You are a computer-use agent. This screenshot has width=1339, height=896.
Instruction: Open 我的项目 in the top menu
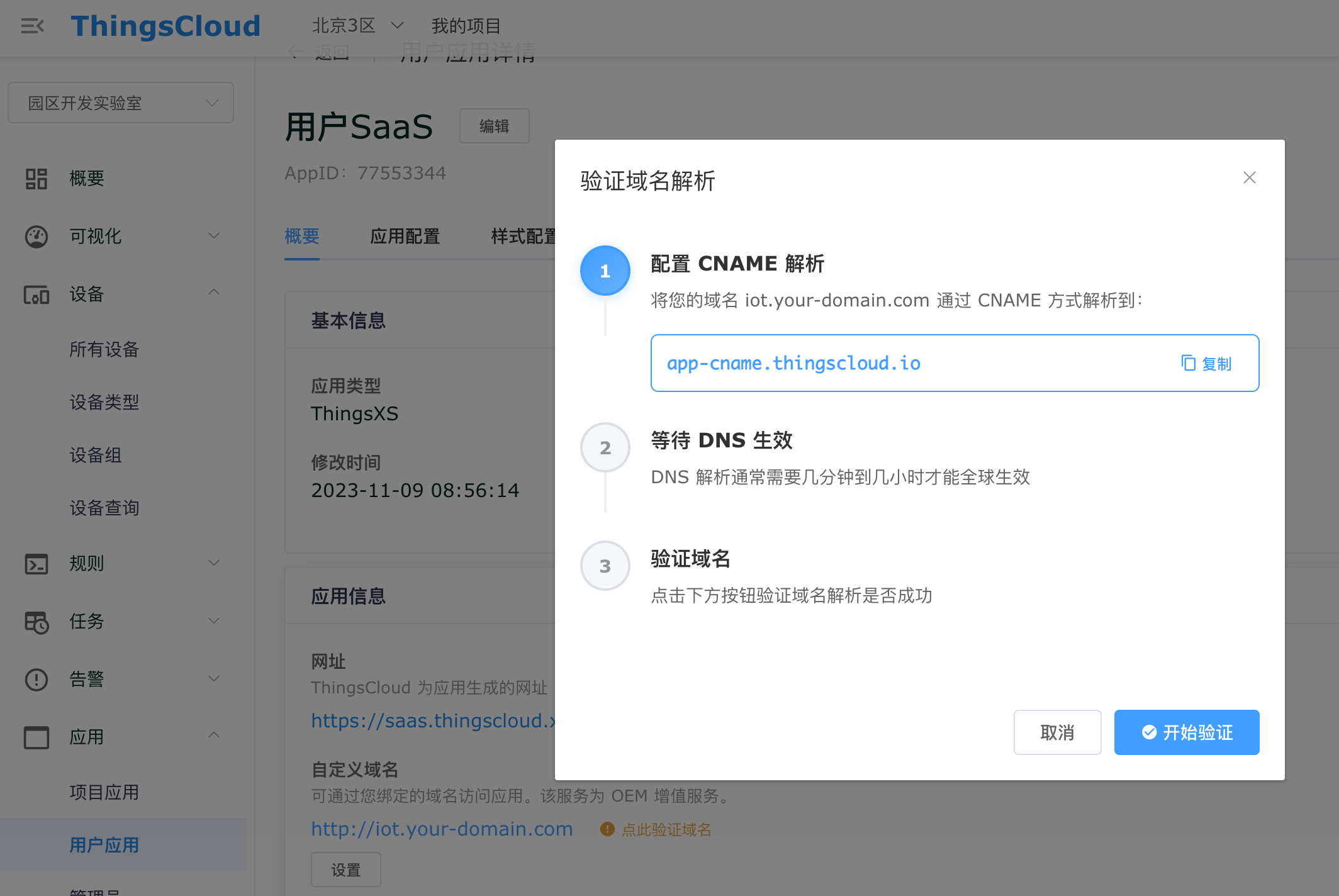(x=466, y=26)
